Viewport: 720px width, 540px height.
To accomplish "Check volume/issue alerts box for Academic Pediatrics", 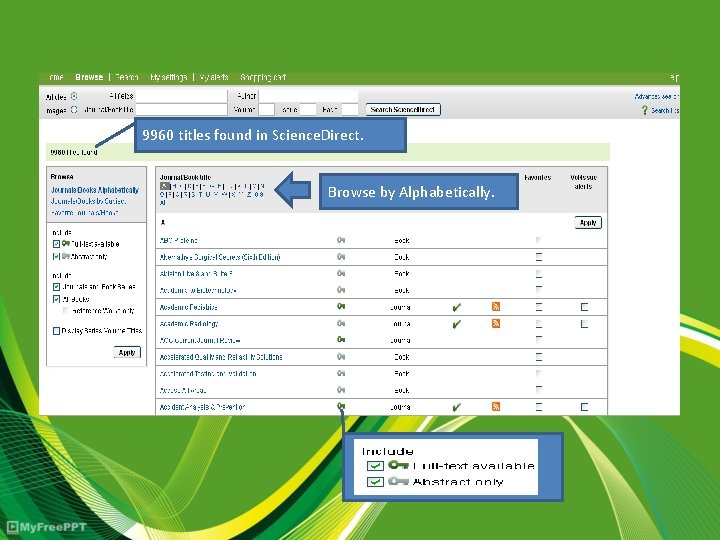I will 584,307.
